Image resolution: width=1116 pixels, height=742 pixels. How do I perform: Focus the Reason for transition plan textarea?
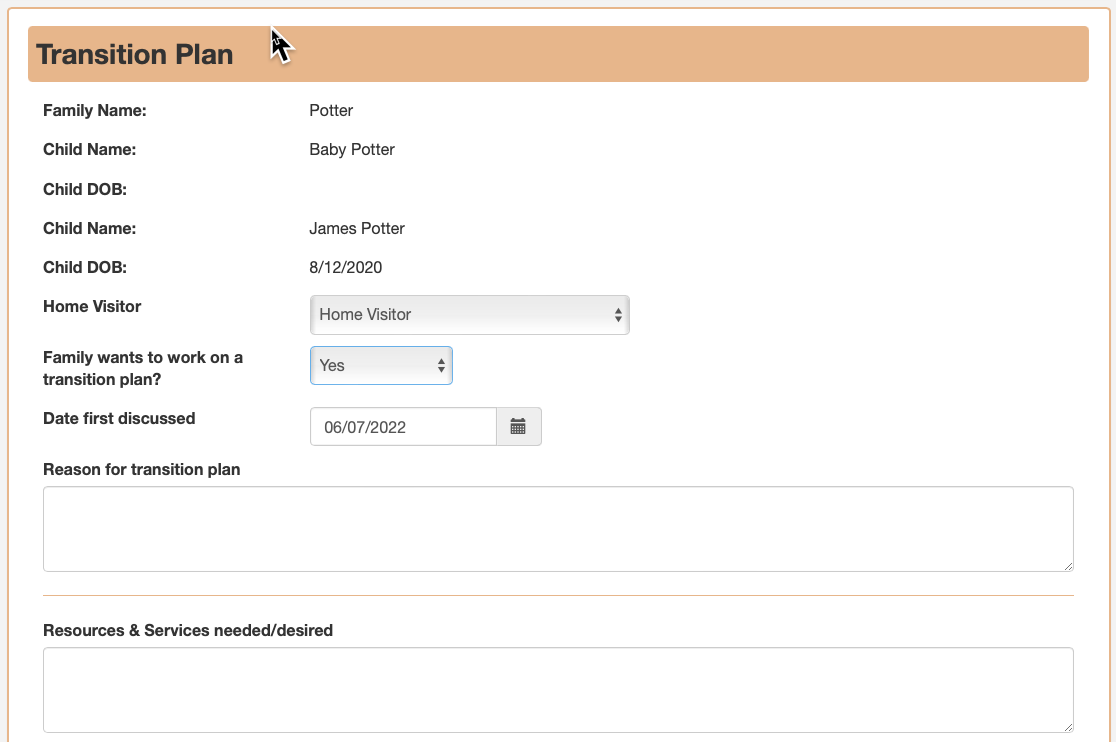point(558,529)
